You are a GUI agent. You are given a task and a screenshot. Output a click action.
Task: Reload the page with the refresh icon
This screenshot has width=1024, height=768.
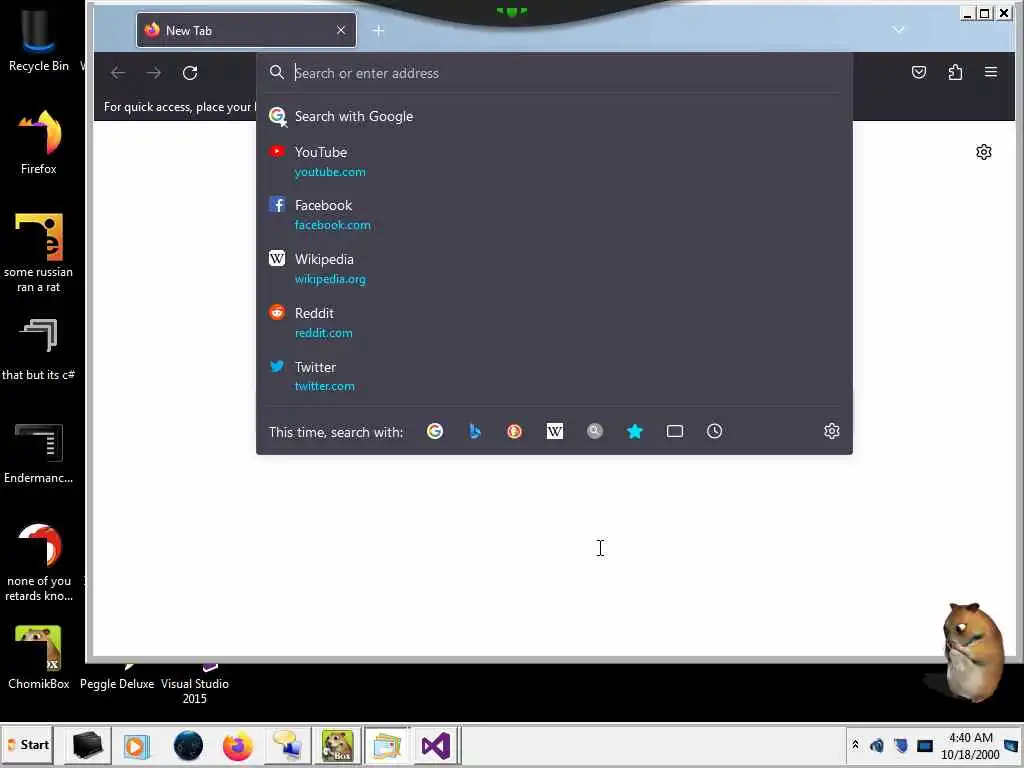pos(190,72)
